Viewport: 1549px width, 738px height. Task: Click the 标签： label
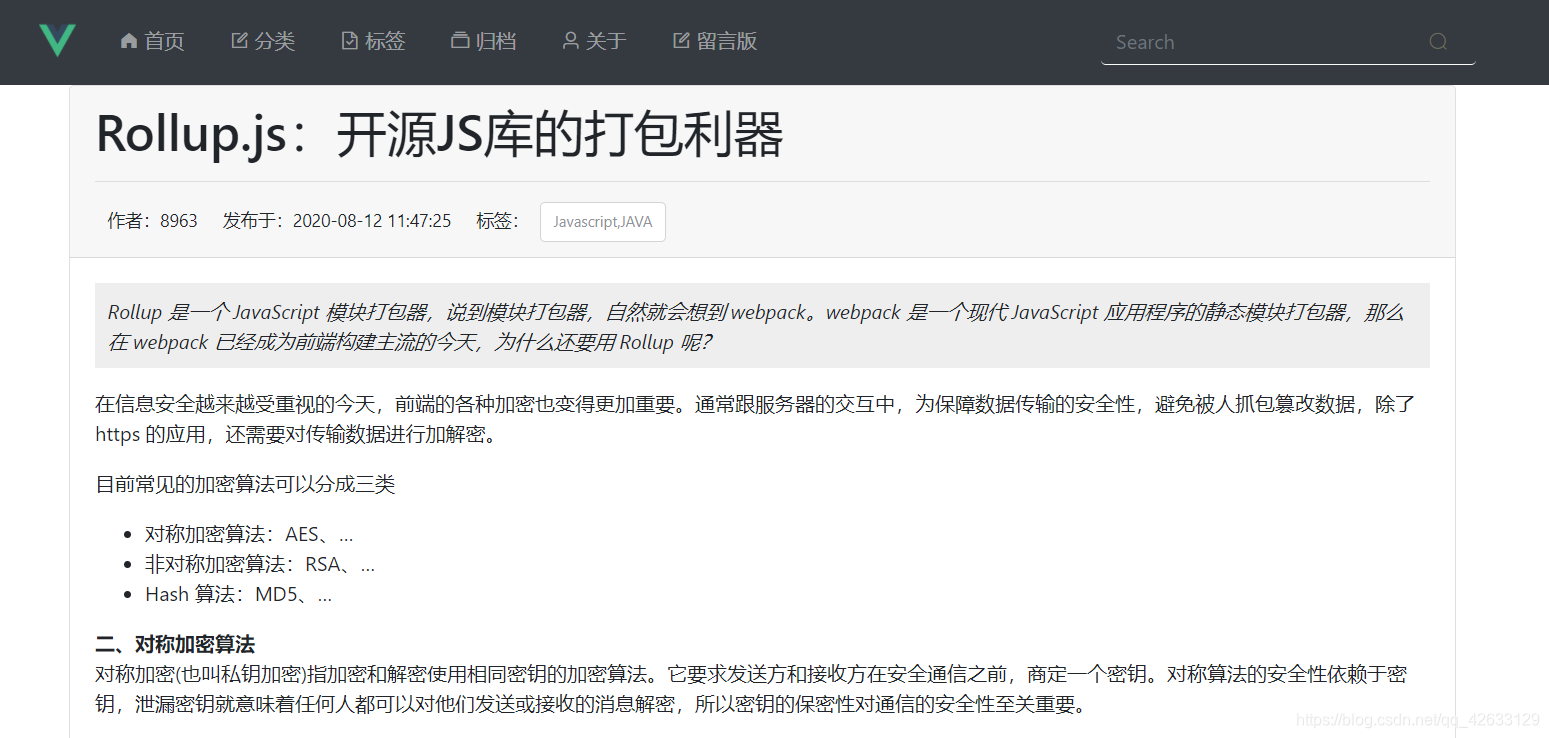498,221
